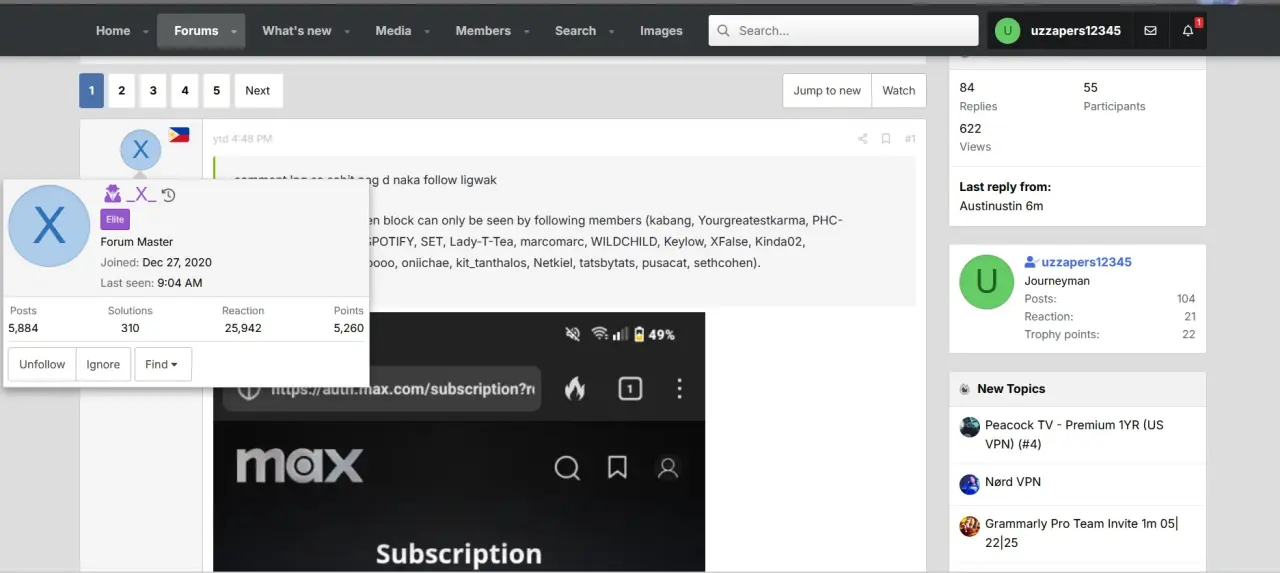Open the inbox envelope icon
The height and width of the screenshot is (573, 1280).
click(1150, 31)
